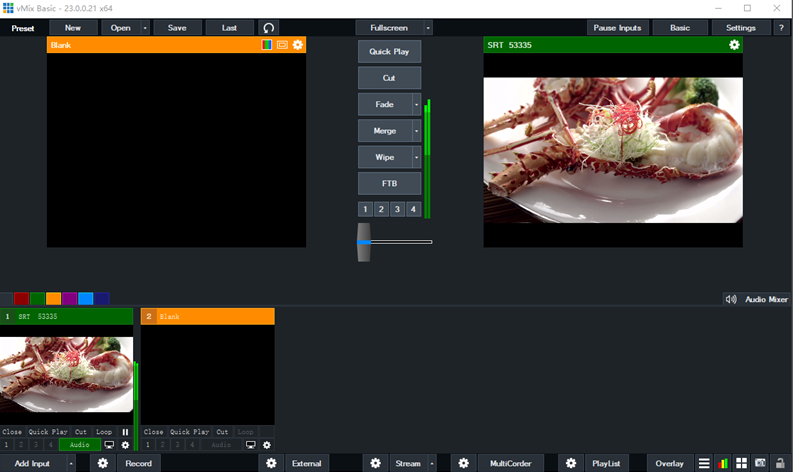This screenshot has width=793, height=472.
Task: Click the Blank preview title overlay icon
Action: 282,45
